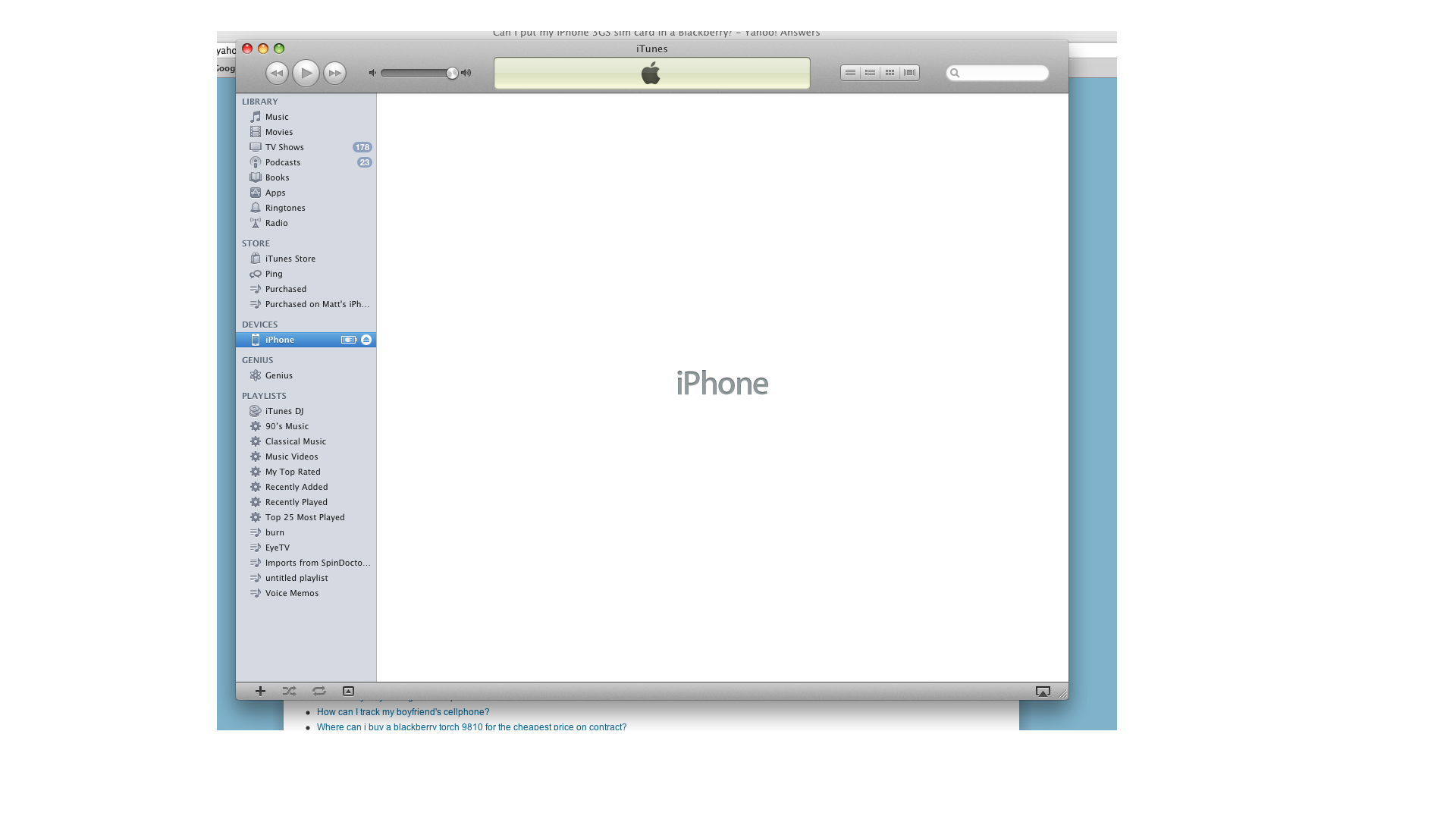This screenshot has height=819, width=1456.
Task: Click the AirPlay speakers icon
Action: click(x=1043, y=691)
